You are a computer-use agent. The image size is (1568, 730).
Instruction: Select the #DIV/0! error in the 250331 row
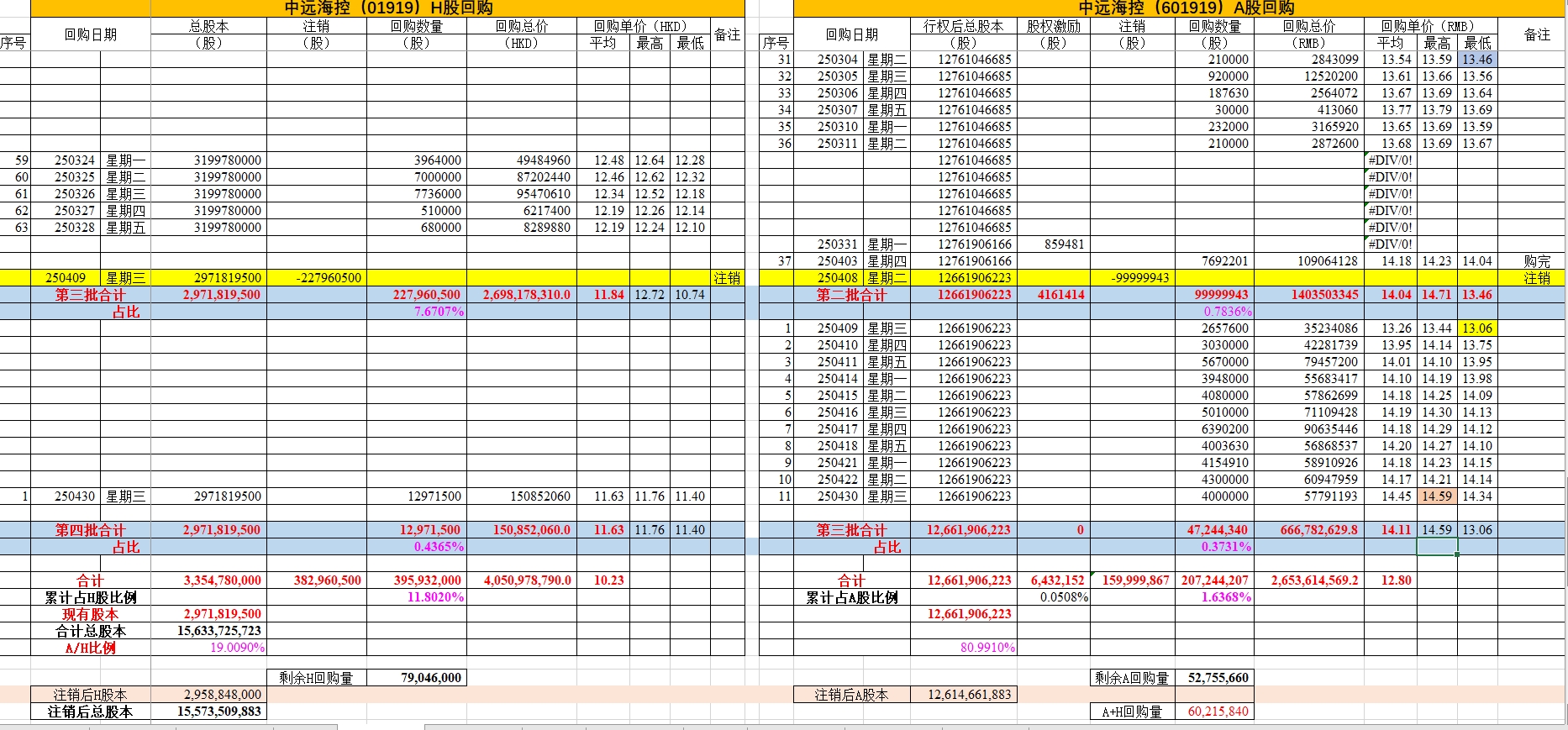(1390, 244)
